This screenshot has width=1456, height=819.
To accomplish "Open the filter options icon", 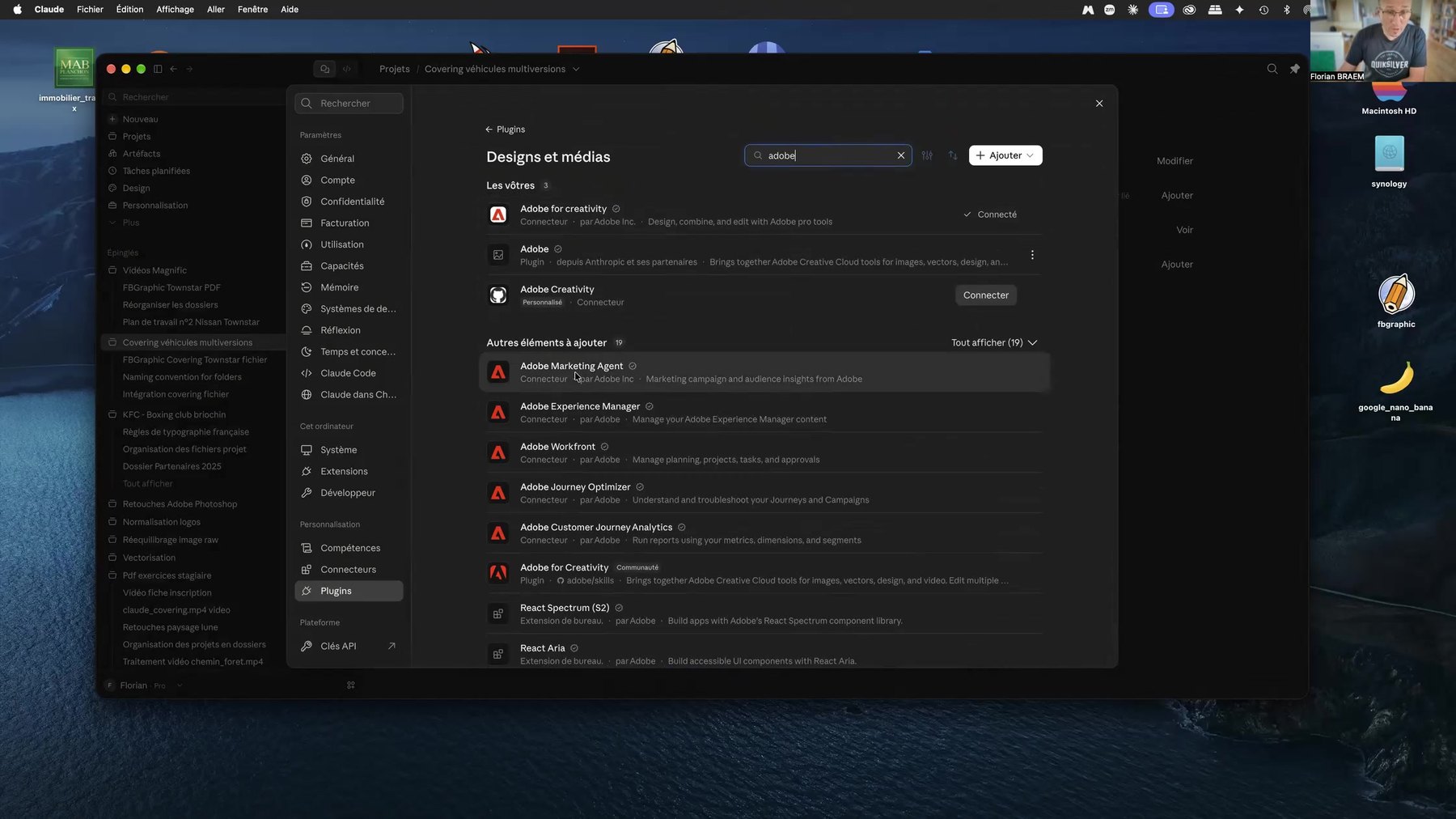I will [927, 155].
